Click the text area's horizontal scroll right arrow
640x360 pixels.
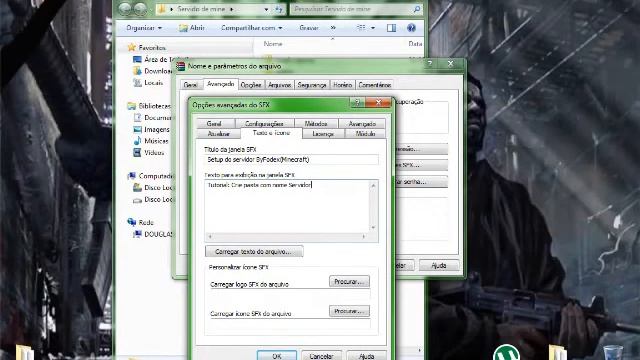363,237
